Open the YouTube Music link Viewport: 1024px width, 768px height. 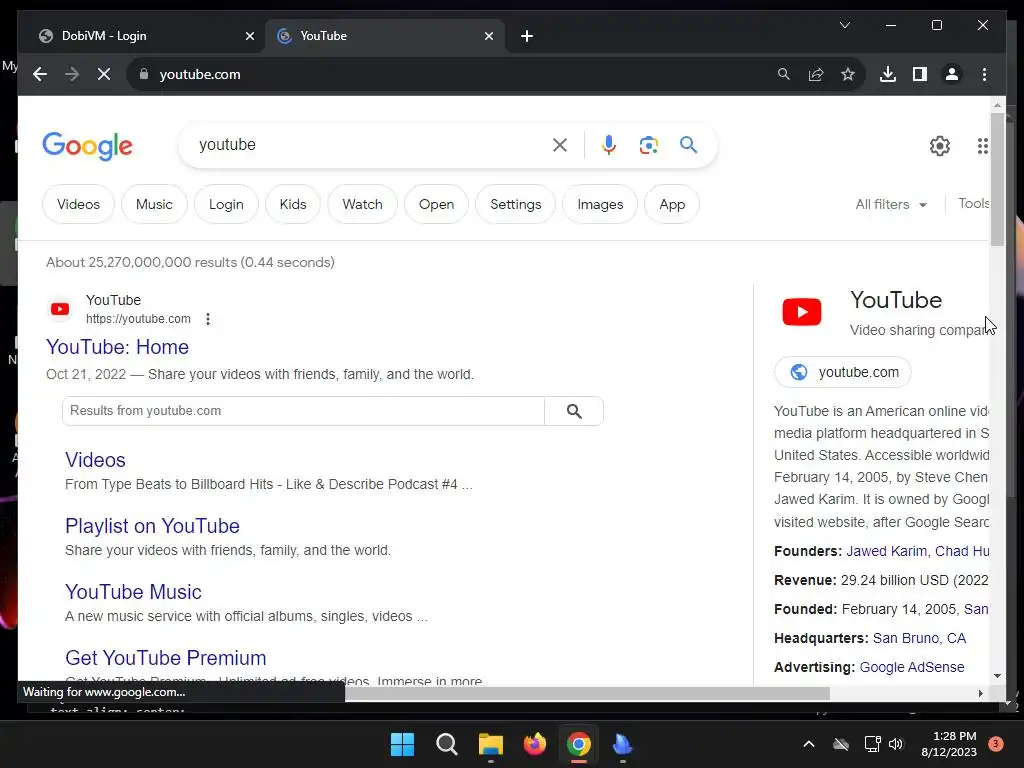[133, 592]
